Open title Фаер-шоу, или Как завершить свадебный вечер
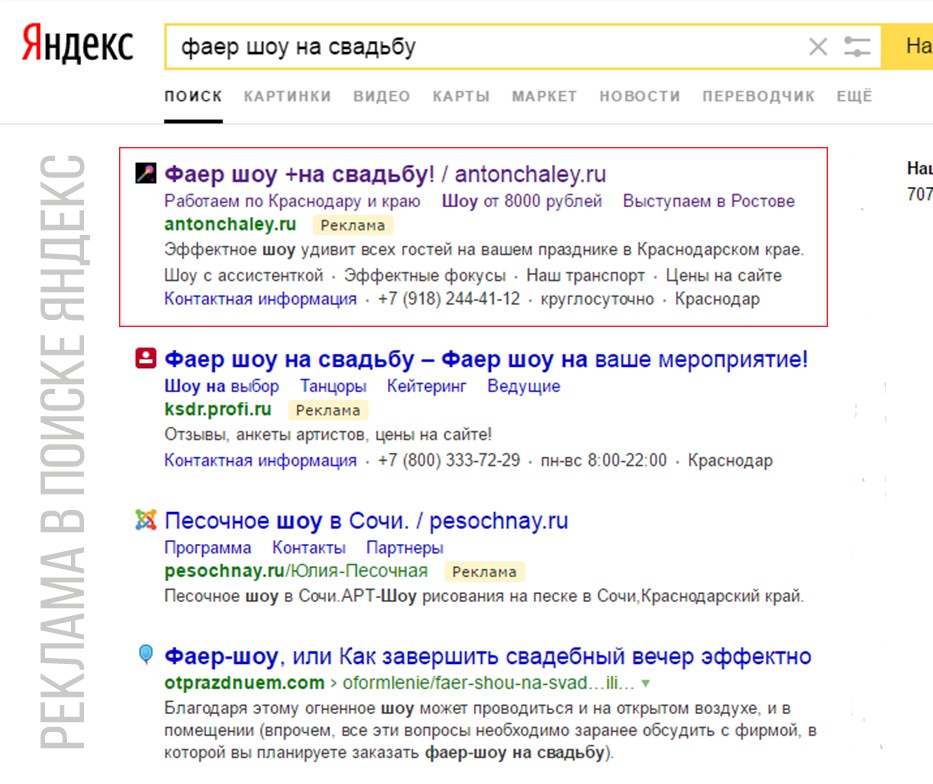This screenshot has height=784, width=933. point(488,656)
